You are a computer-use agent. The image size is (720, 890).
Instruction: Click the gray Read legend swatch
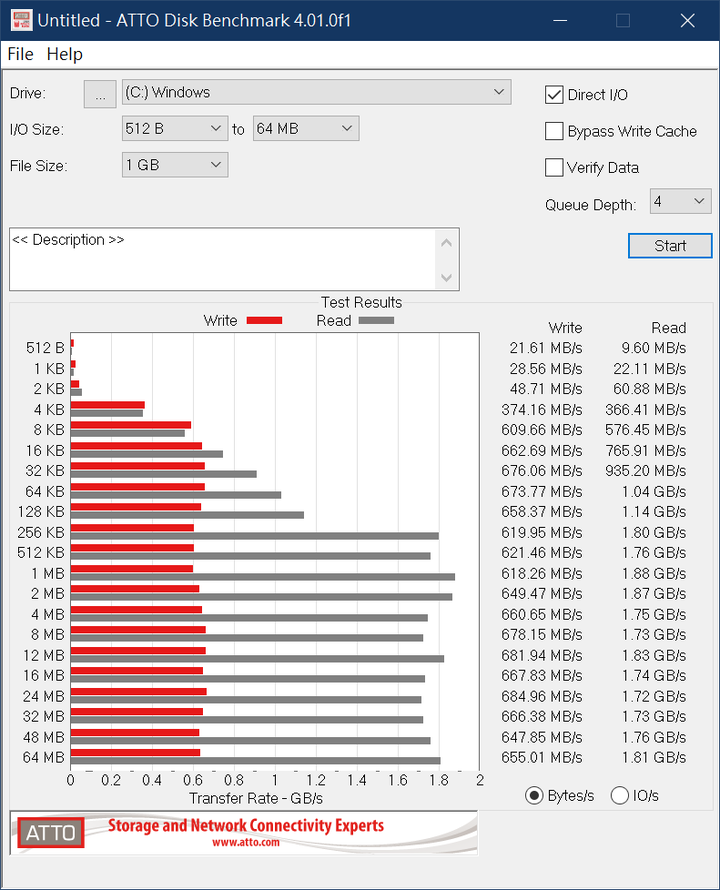376,321
